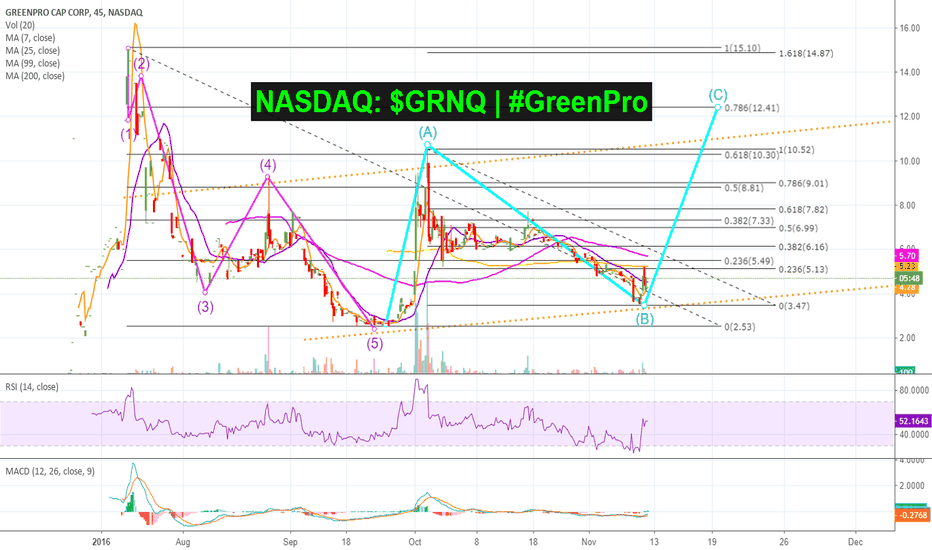
Task: Click the 26 date axis label
Action: [x=784, y=542]
